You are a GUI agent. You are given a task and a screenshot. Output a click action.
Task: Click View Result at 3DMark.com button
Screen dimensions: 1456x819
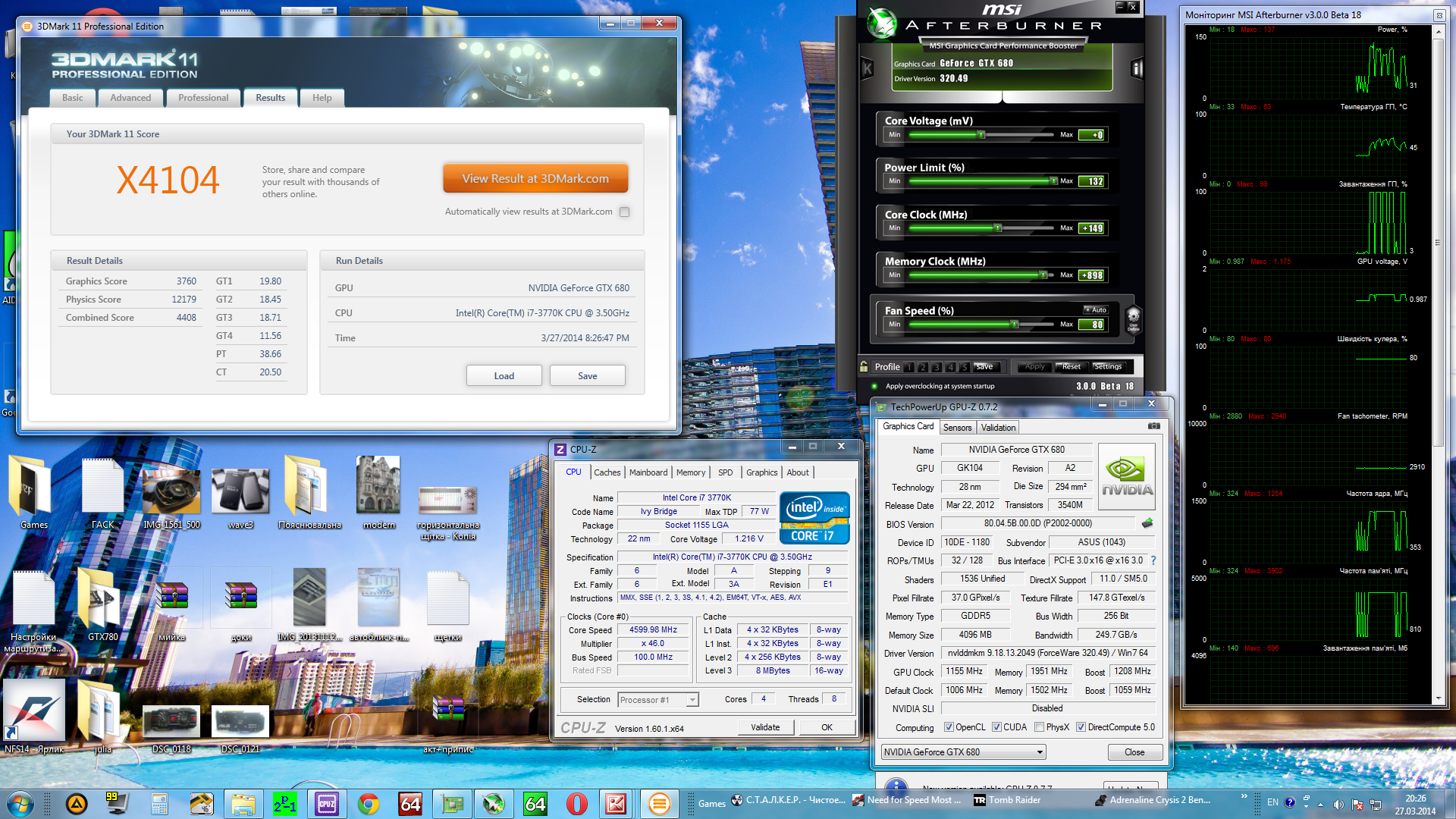pyautogui.click(x=535, y=179)
